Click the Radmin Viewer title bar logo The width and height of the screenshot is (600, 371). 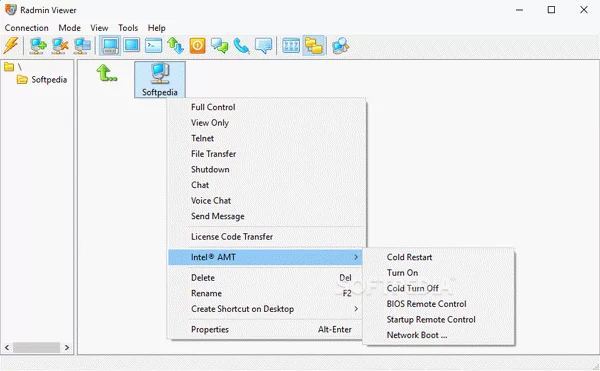click(x=11, y=10)
